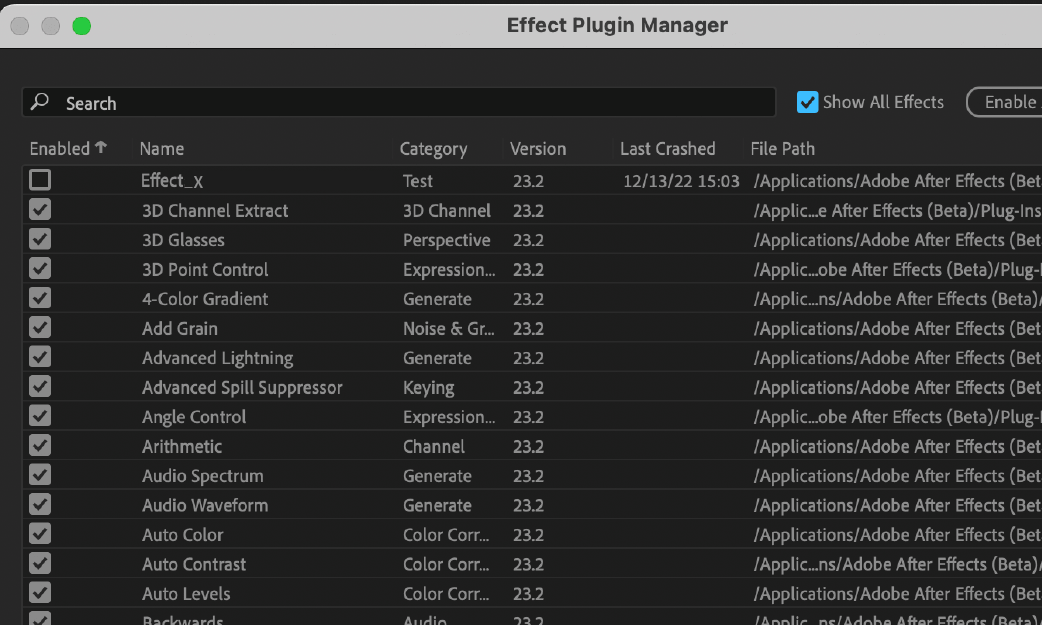Click in the Search input field
This screenshot has width=1042, height=625.
pos(400,103)
